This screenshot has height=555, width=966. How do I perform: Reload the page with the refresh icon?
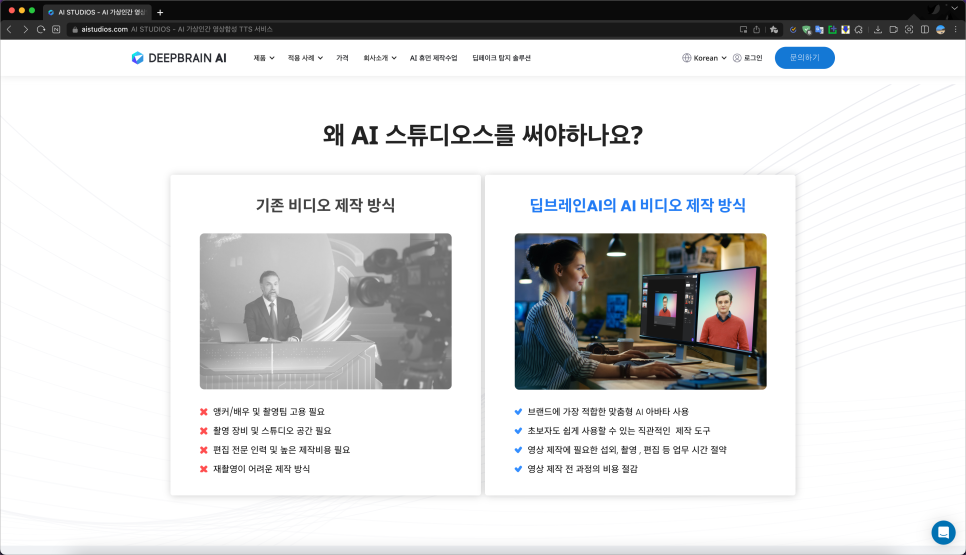41,29
